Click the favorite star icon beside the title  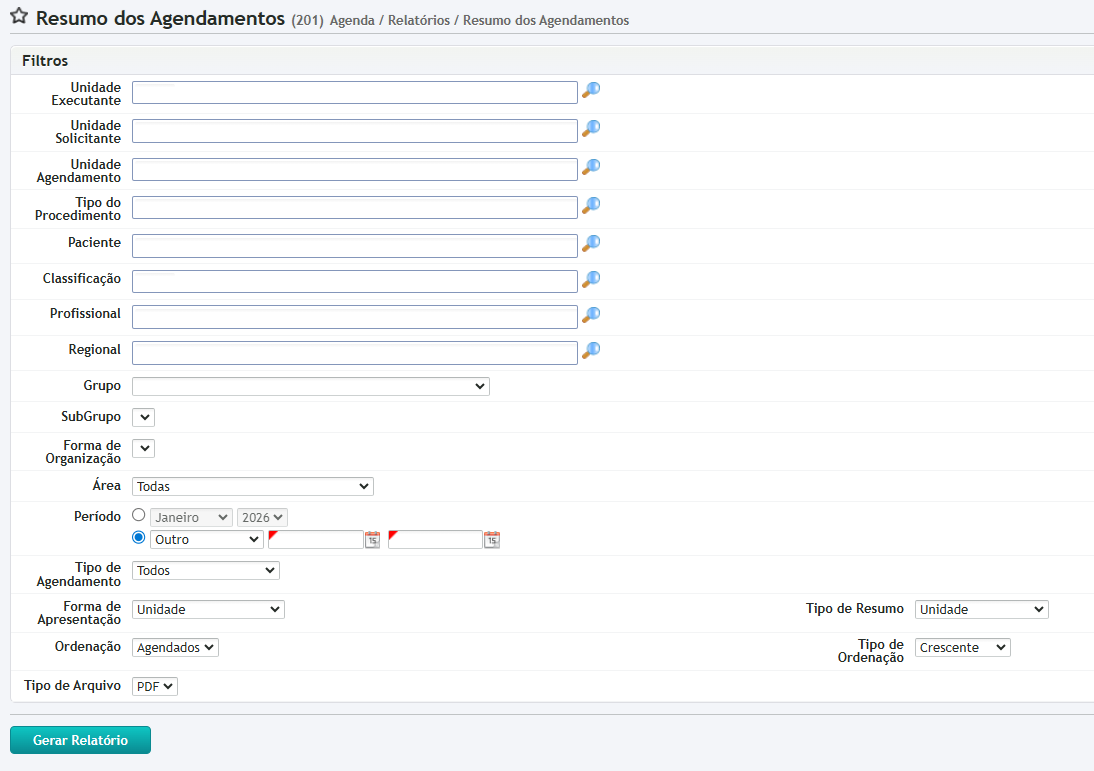pos(18,18)
